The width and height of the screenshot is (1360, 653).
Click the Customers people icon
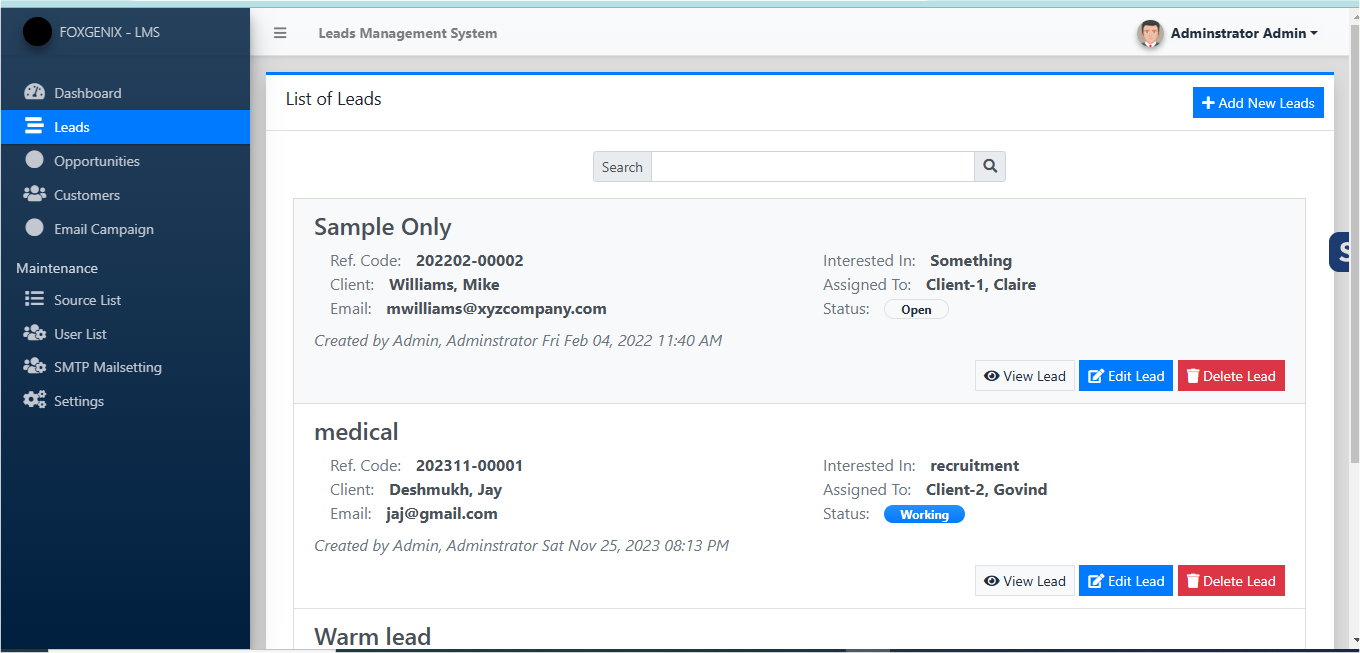[35, 194]
